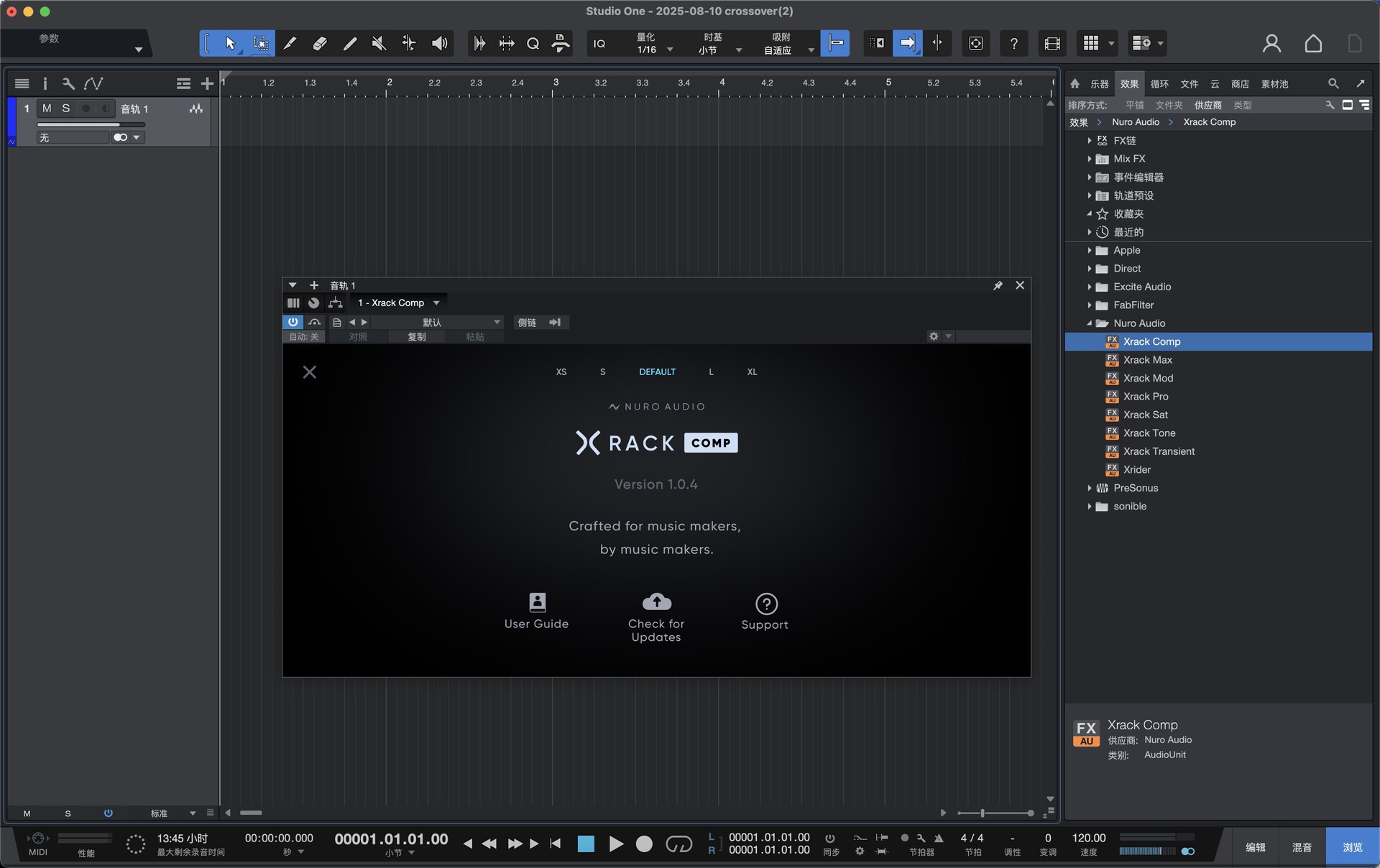Open track inspector 'i' icon
The image size is (1380, 868).
coord(45,83)
